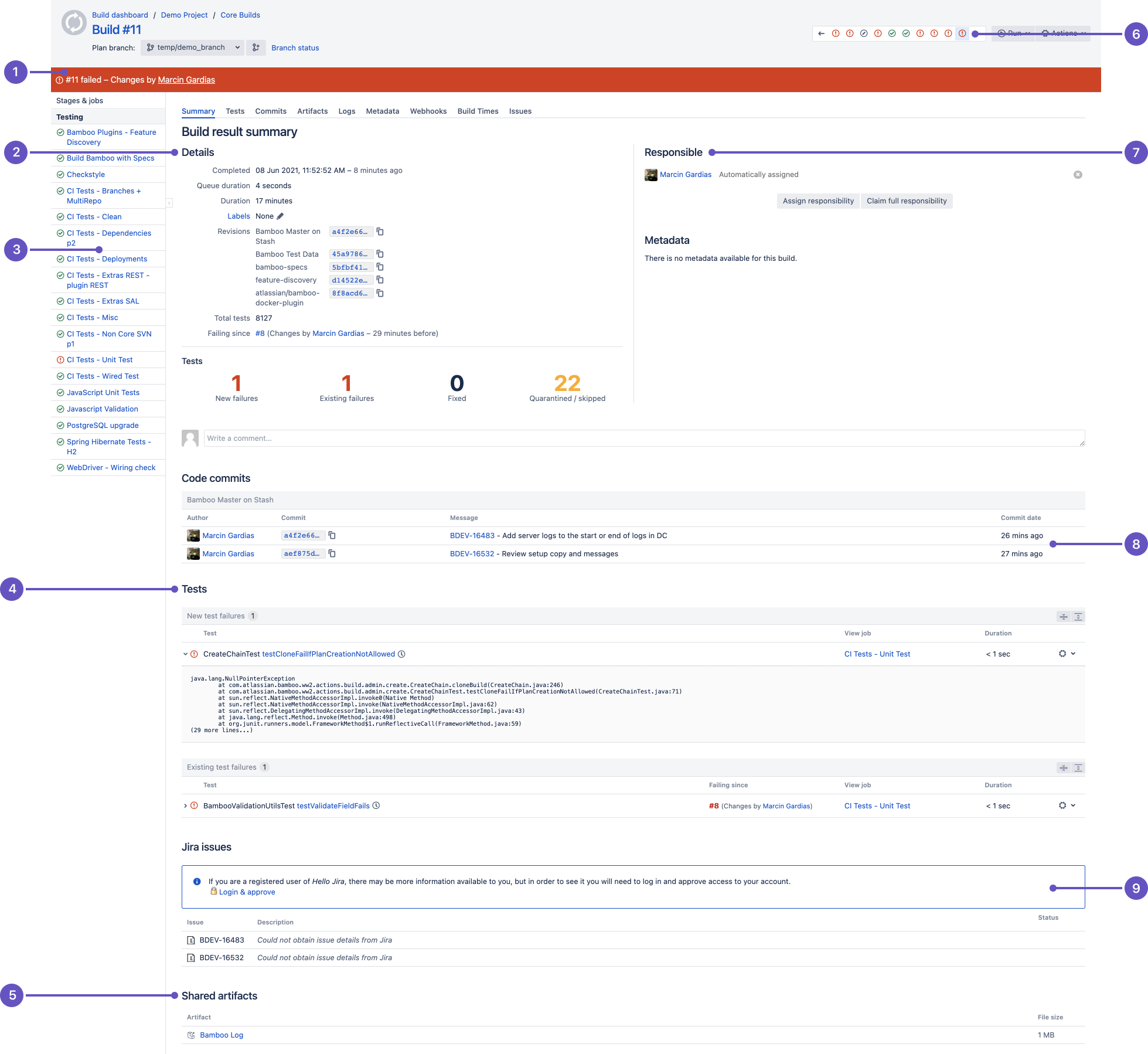Open the Actions dropdown menu
This screenshot has height=1054, width=1148.
click(x=1063, y=33)
